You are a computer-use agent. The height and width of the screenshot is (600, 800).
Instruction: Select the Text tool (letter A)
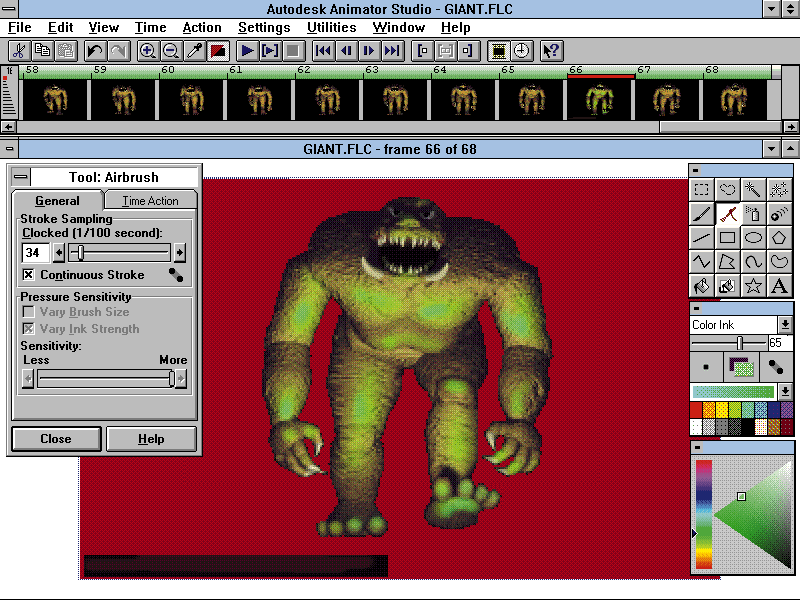(780, 287)
